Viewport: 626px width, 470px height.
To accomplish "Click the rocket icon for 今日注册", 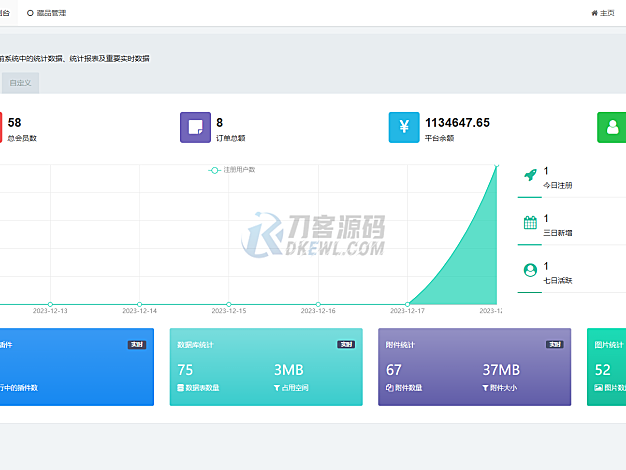I will 530,175.
